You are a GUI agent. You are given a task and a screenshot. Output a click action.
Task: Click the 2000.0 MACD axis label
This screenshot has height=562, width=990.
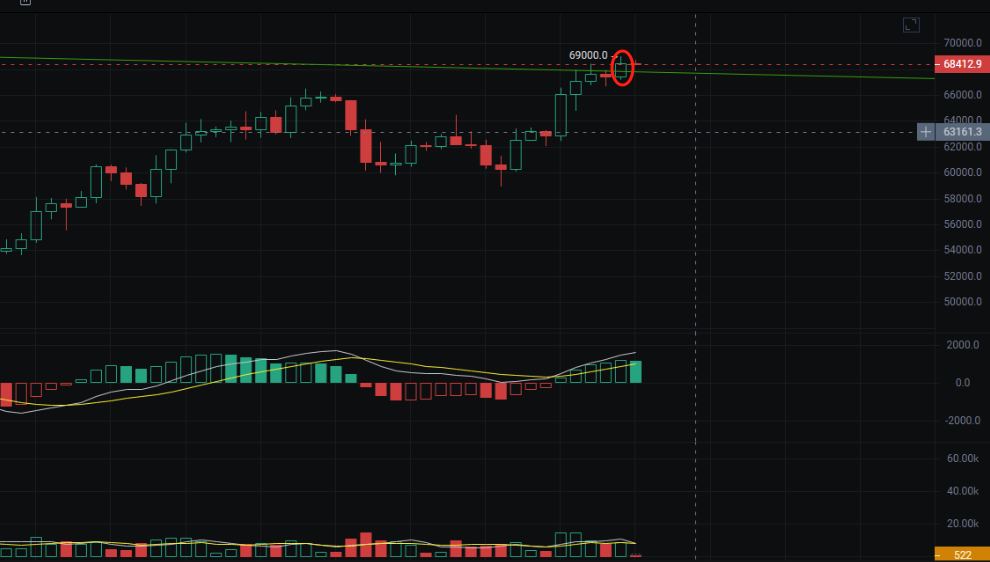pyautogui.click(x=965, y=345)
